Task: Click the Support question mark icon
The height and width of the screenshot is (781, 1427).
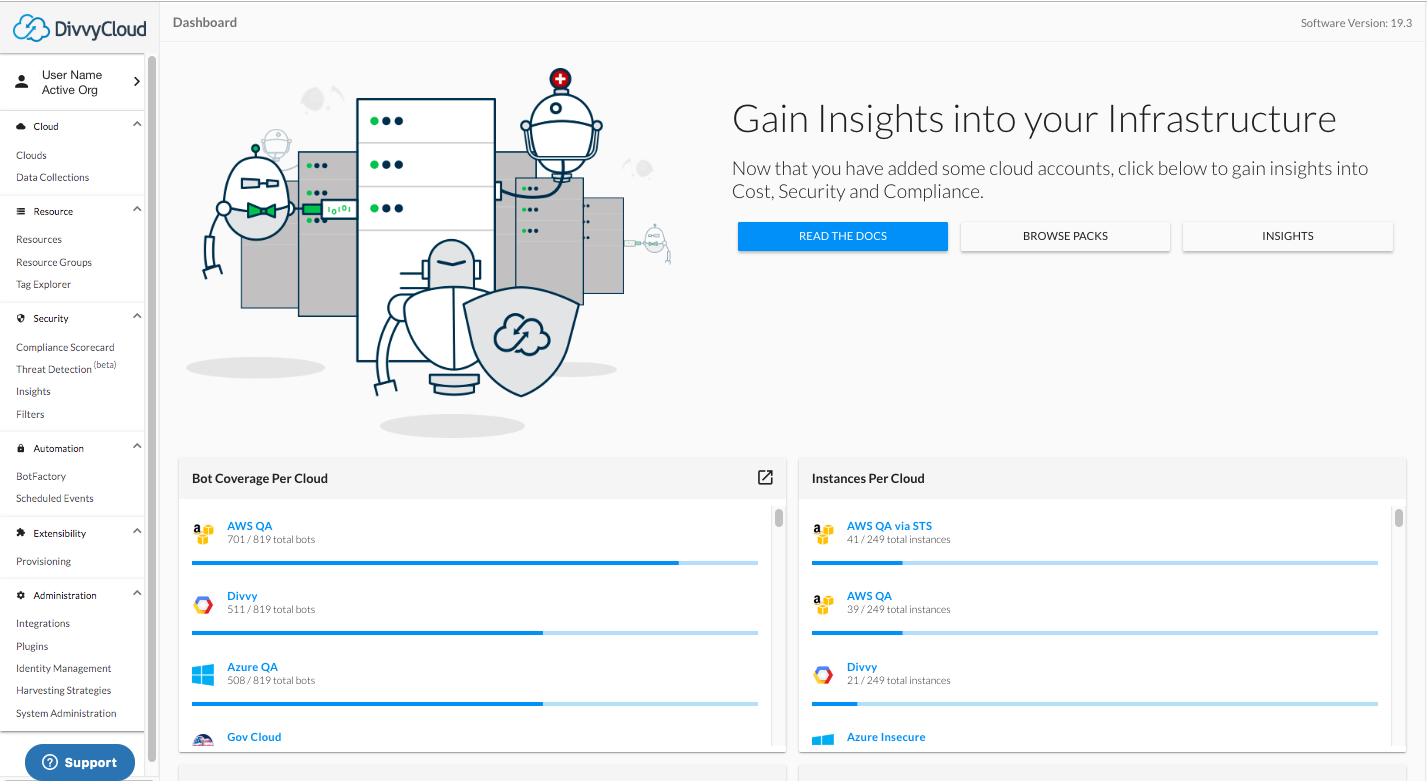Action: tap(48, 763)
